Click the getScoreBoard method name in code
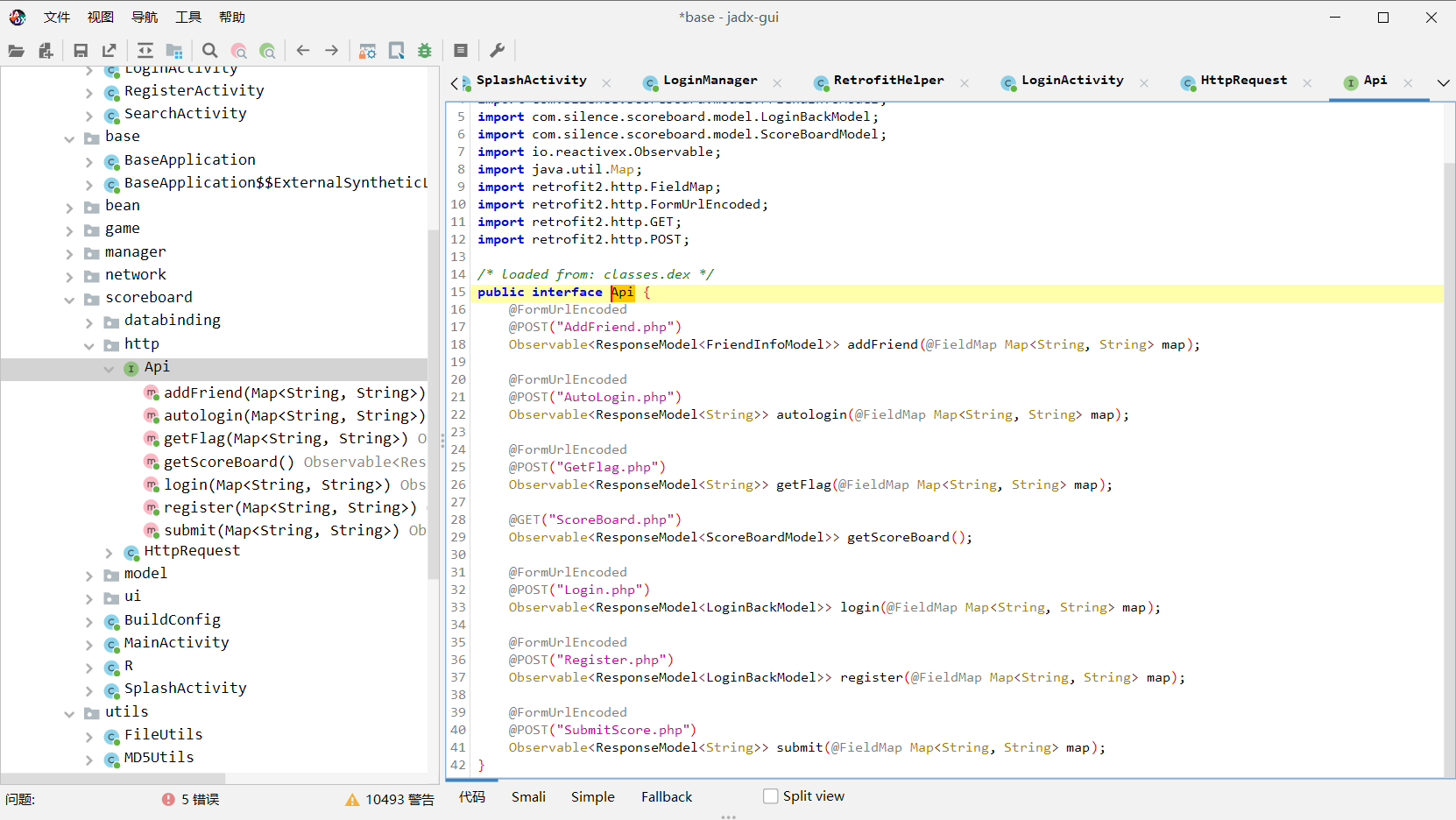 pos(898,537)
